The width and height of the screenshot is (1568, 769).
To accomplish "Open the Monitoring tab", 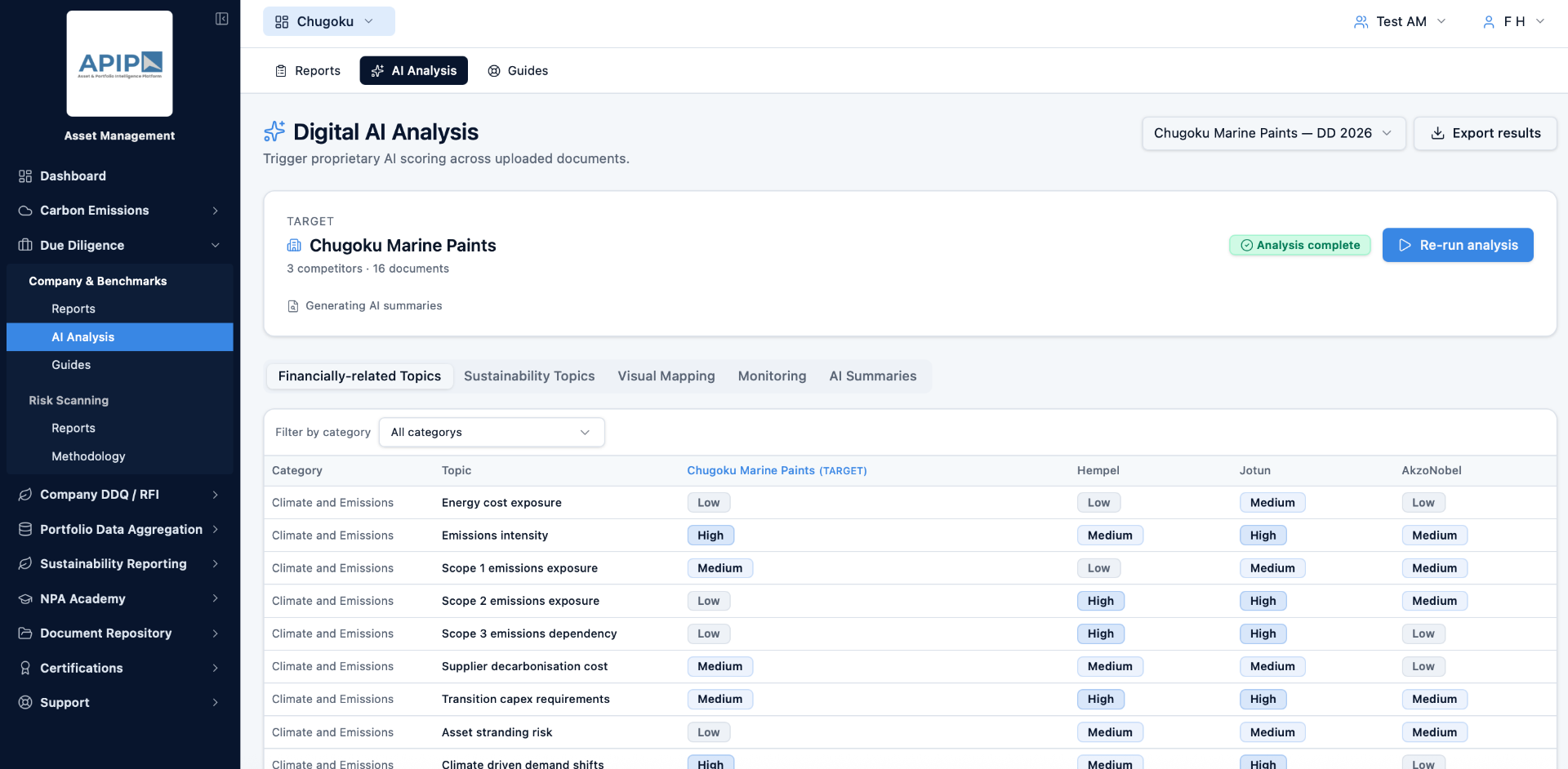I will click(x=772, y=376).
